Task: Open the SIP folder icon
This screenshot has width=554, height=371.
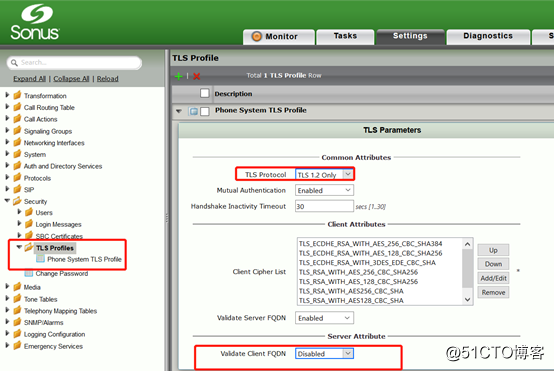Action: [17, 189]
